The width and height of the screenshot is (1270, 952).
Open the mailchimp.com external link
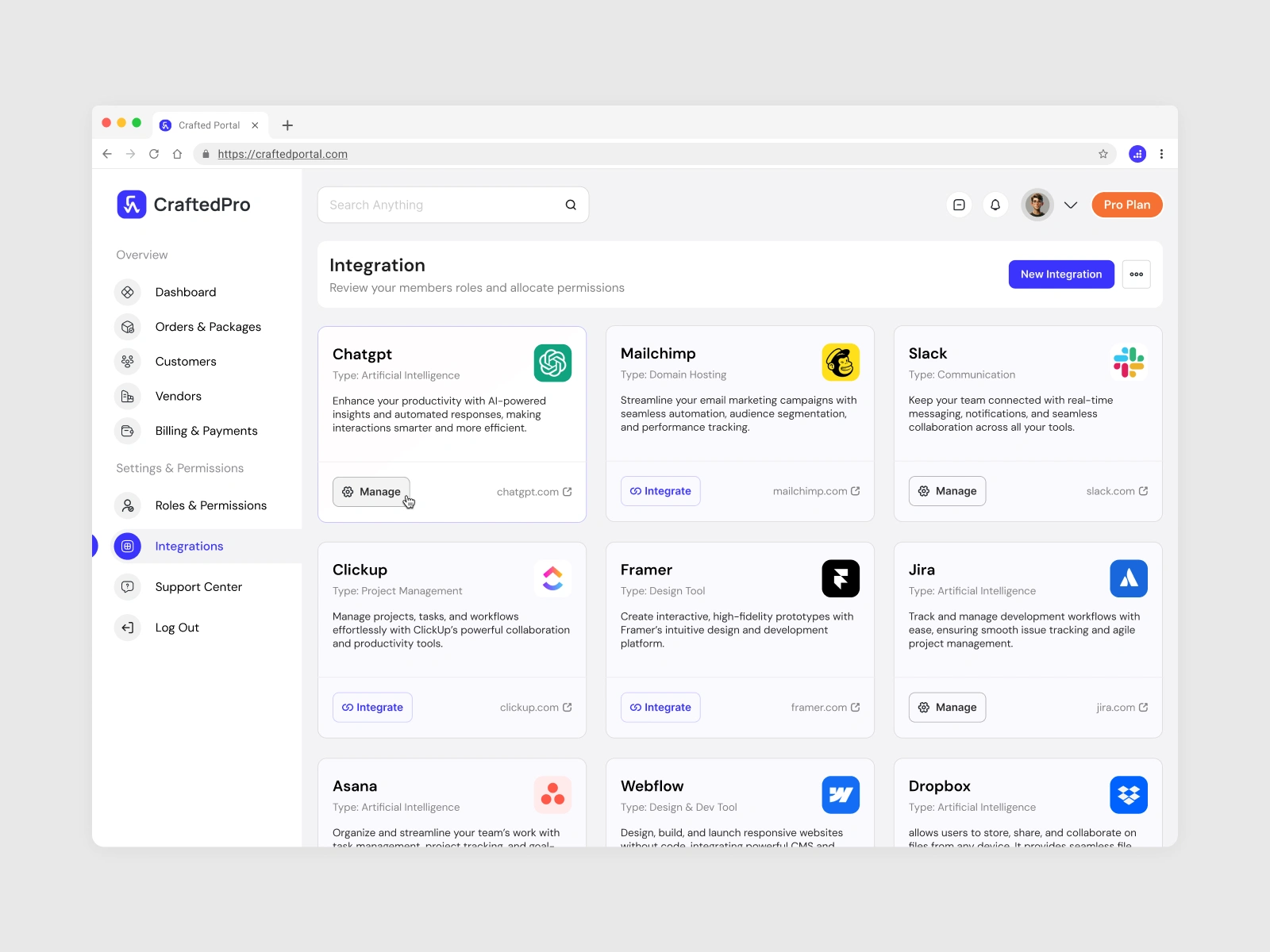tap(816, 491)
